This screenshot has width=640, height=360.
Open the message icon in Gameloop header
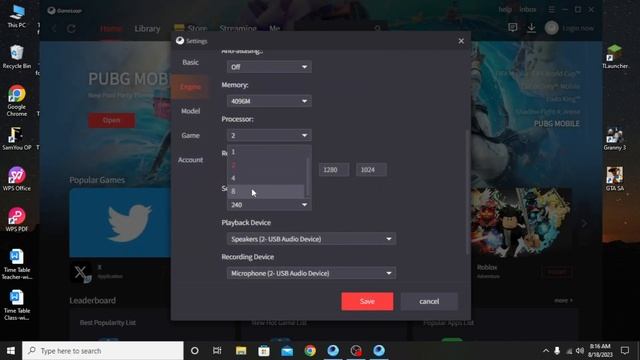click(513, 28)
